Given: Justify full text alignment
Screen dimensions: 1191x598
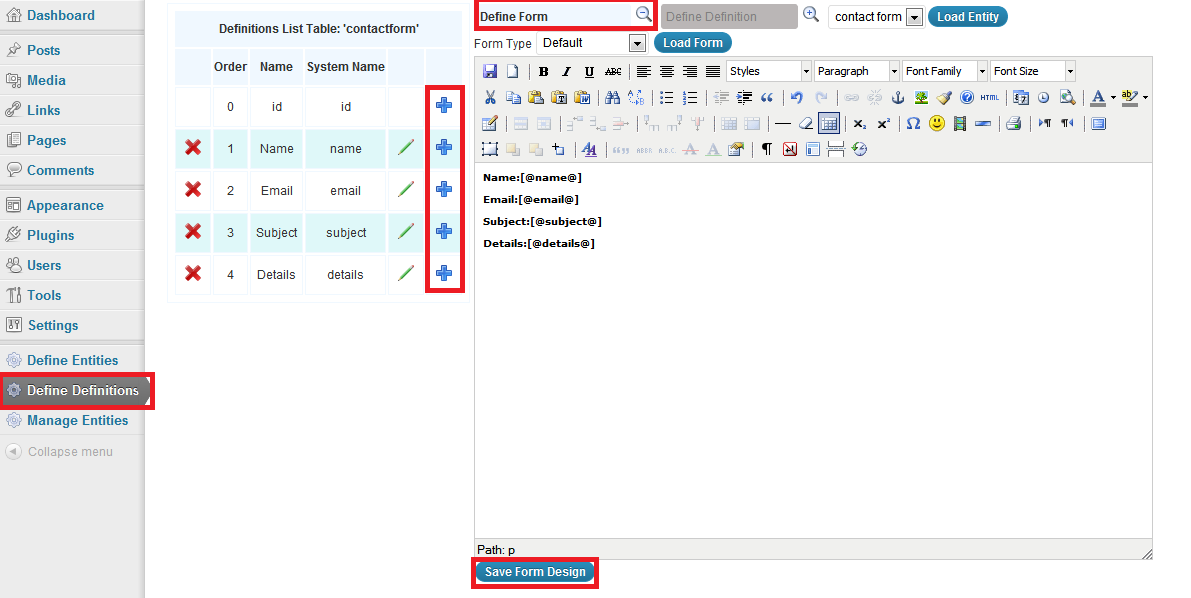Looking at the screenshot, I should 712,71.
